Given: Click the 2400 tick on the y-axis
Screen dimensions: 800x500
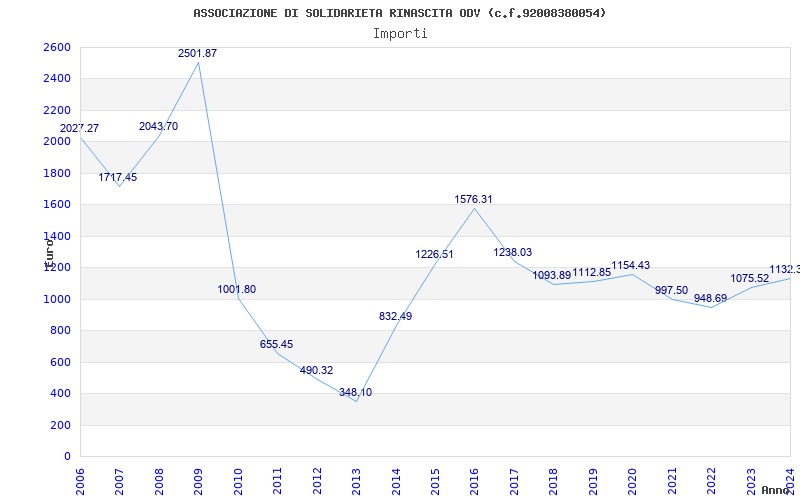Looking at the screenshot, I should click(x=57, y=79).
